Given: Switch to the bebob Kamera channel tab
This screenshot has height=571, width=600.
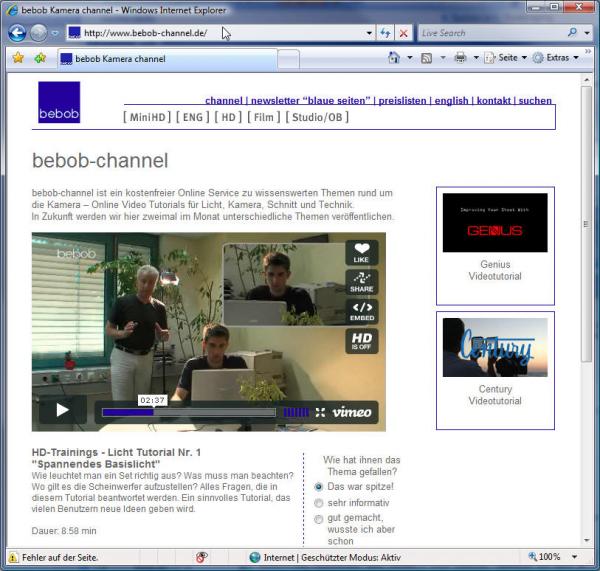Looking at the screenshot, I should click(120, 59).
